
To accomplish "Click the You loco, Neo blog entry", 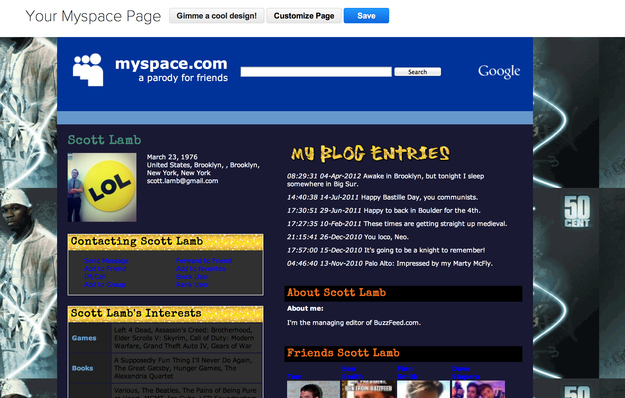I will 348,237.
